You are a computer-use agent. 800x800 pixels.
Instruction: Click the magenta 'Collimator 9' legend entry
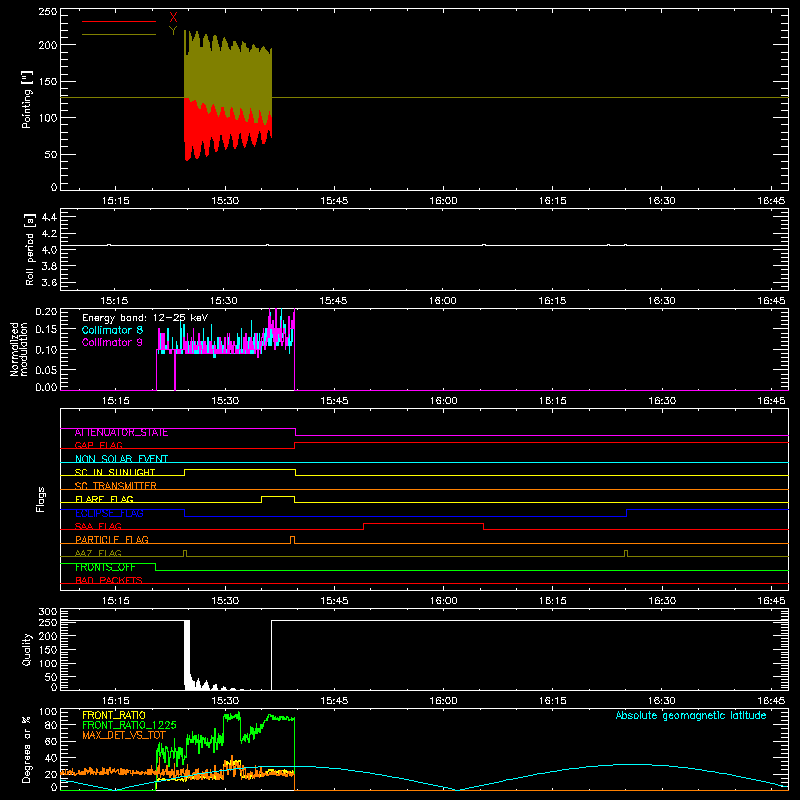click(x=112, y=342)
